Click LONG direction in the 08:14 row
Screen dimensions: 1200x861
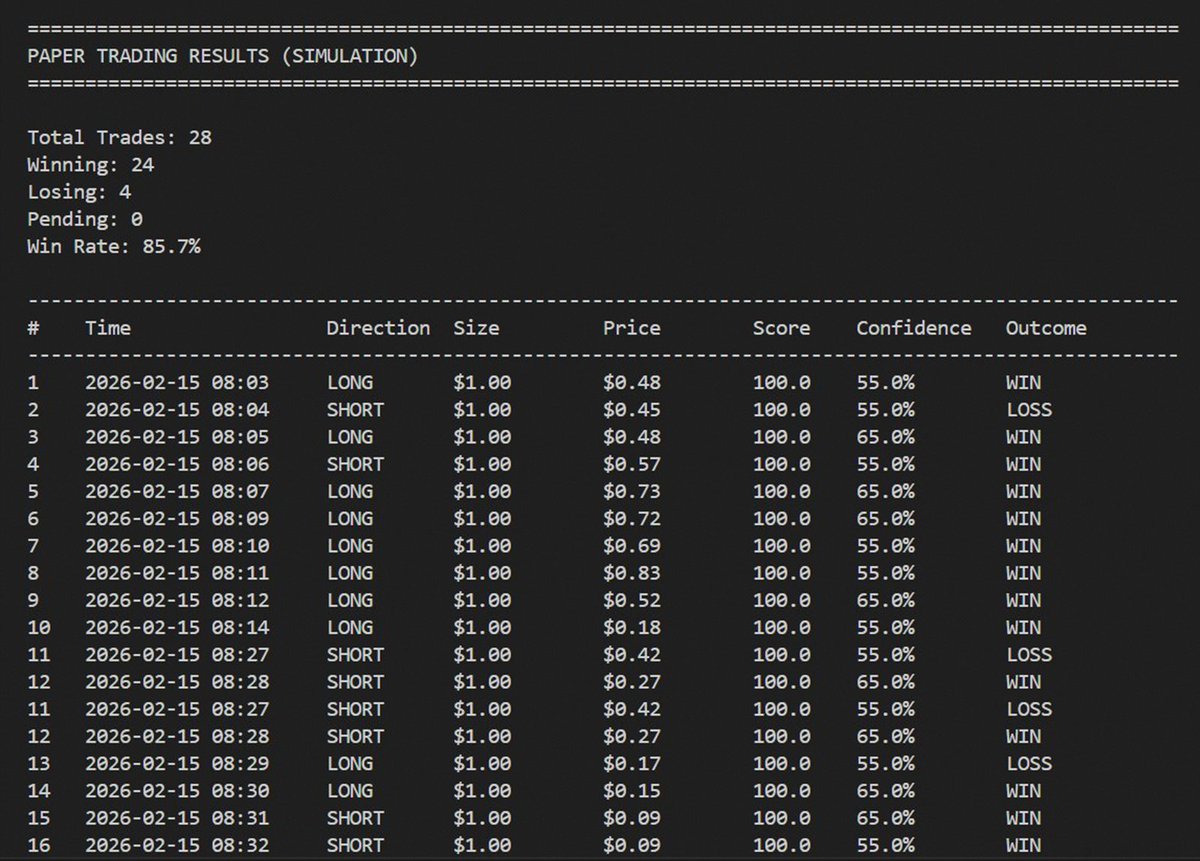click(x=349, y=627)
